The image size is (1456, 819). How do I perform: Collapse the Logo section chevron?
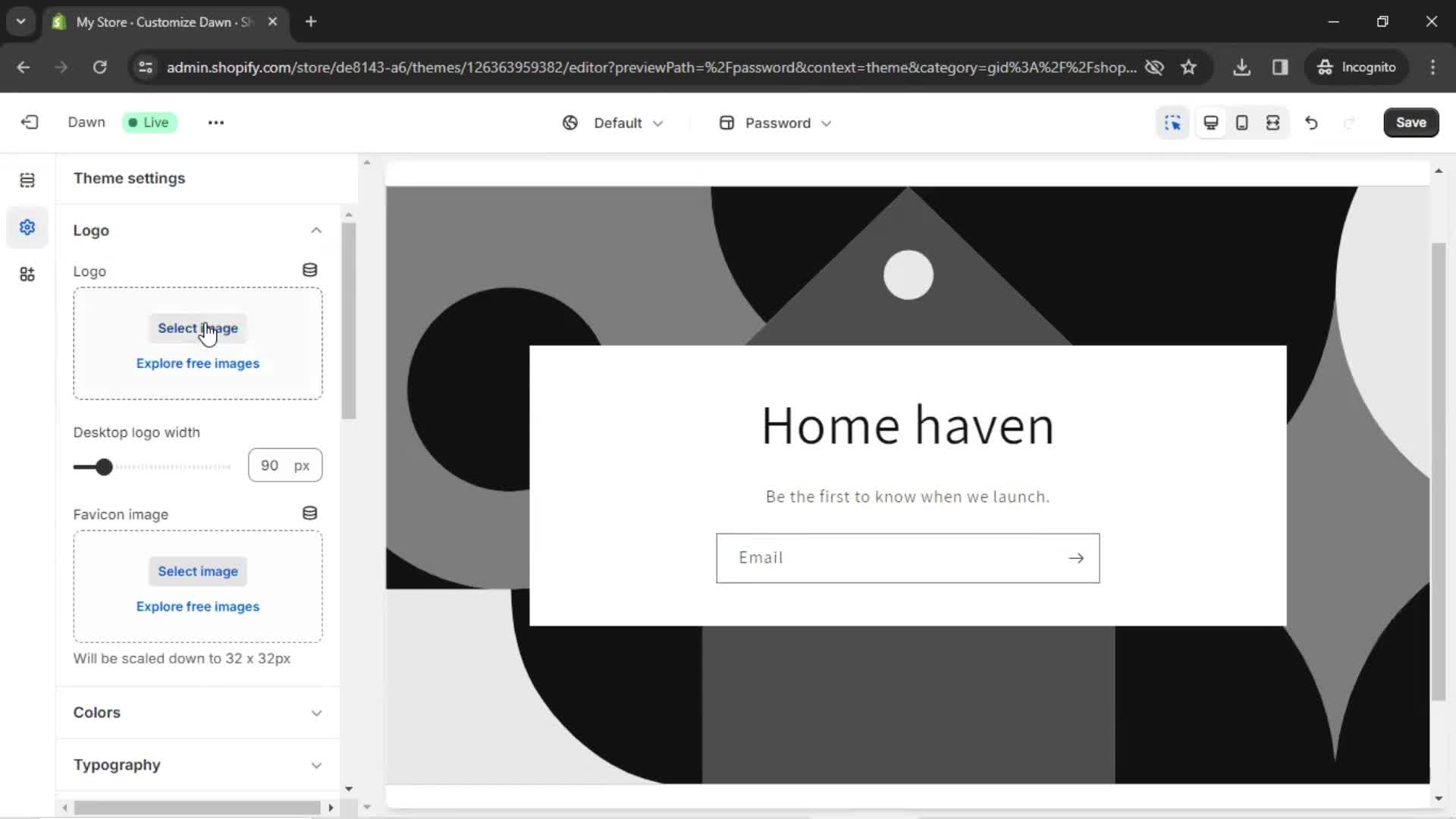pyautogui.click(x=316, y=230)
